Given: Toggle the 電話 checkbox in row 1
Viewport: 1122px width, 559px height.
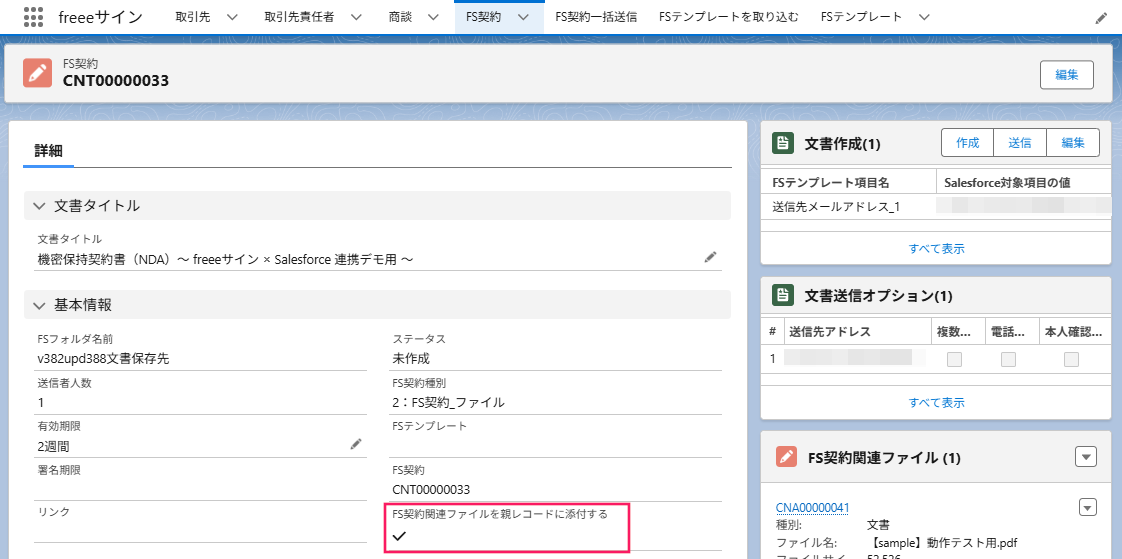Looking at the screenshot, I should click(1008, 359).
